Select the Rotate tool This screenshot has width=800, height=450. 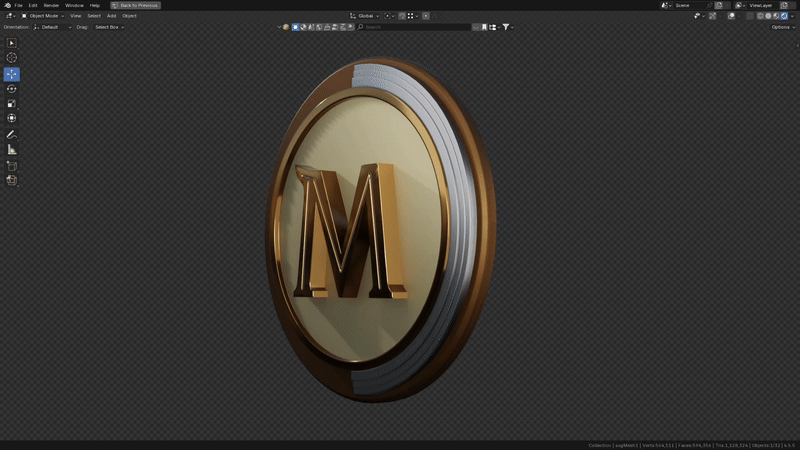click(11, 89)
